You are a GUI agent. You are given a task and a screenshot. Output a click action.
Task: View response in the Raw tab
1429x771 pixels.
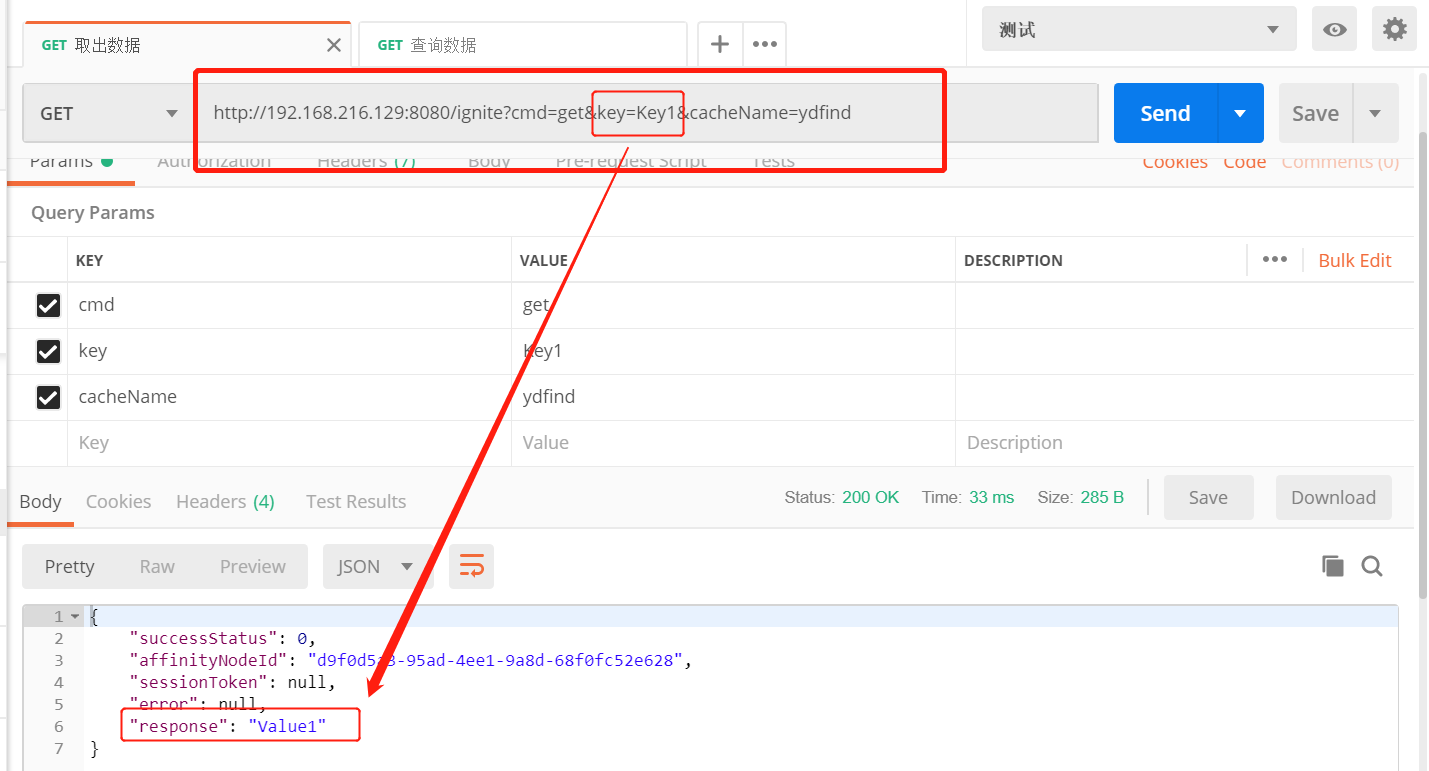[x=156, y=566]
